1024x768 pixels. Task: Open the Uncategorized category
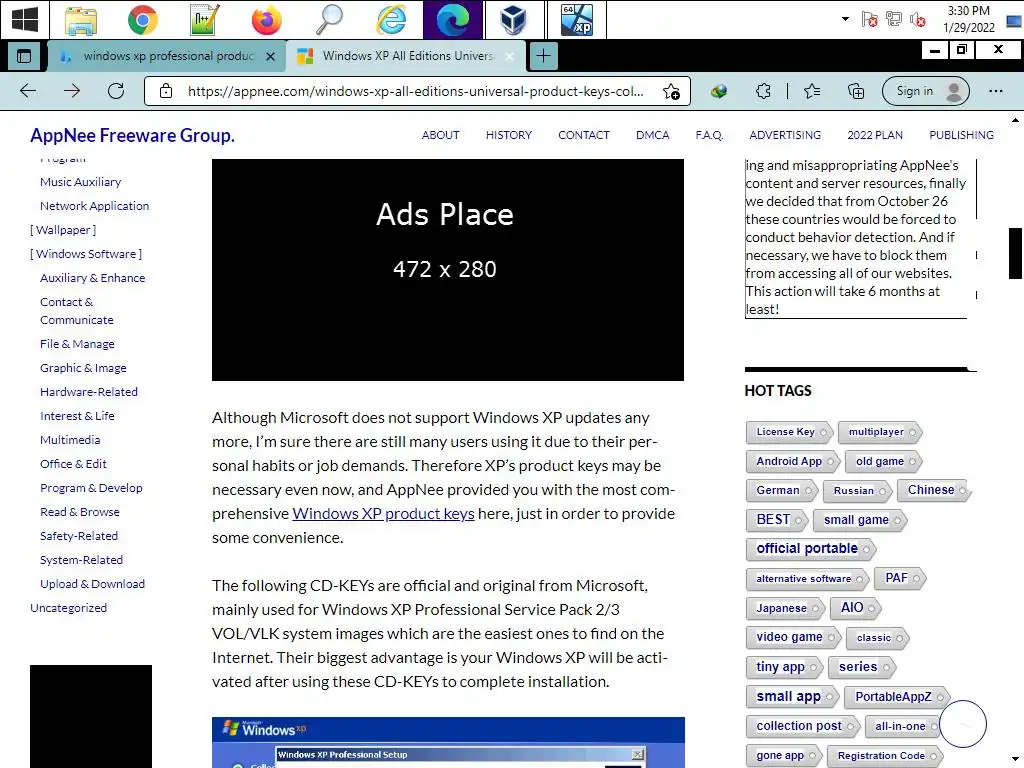[69, 608]
